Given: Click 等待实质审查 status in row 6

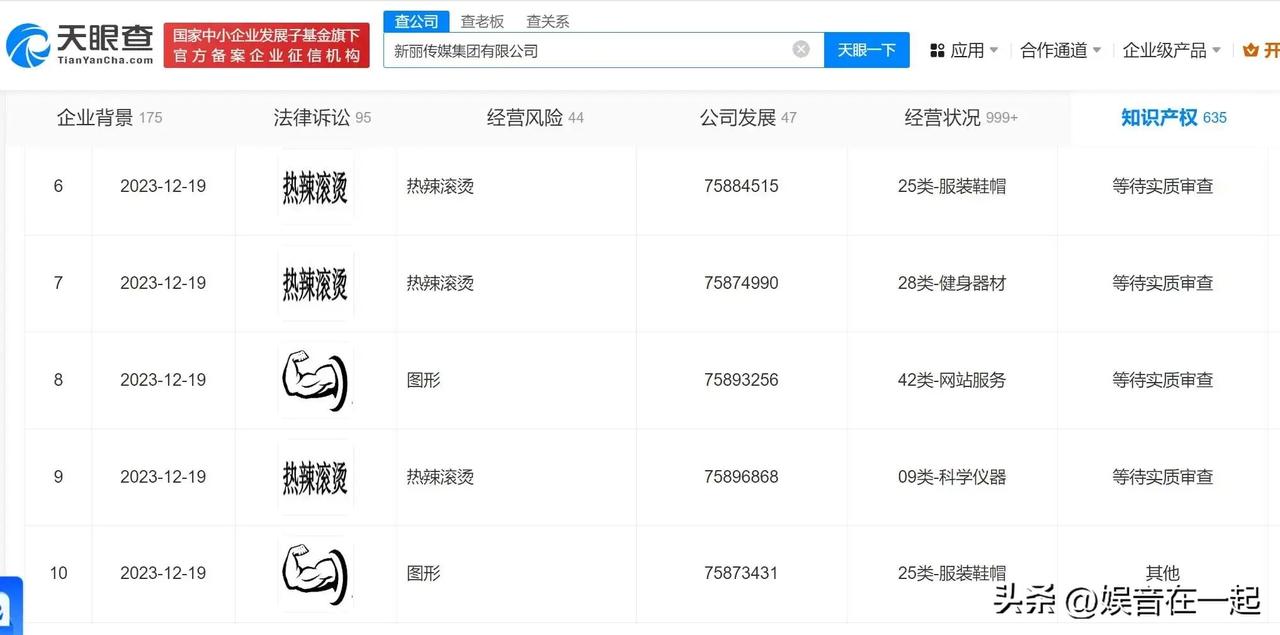Looking at the screenshot, I should pos(1163,186).
